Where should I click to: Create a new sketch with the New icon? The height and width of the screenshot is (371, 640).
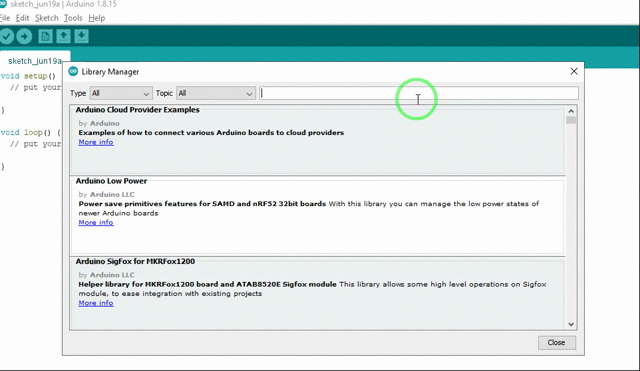point(45,36)
